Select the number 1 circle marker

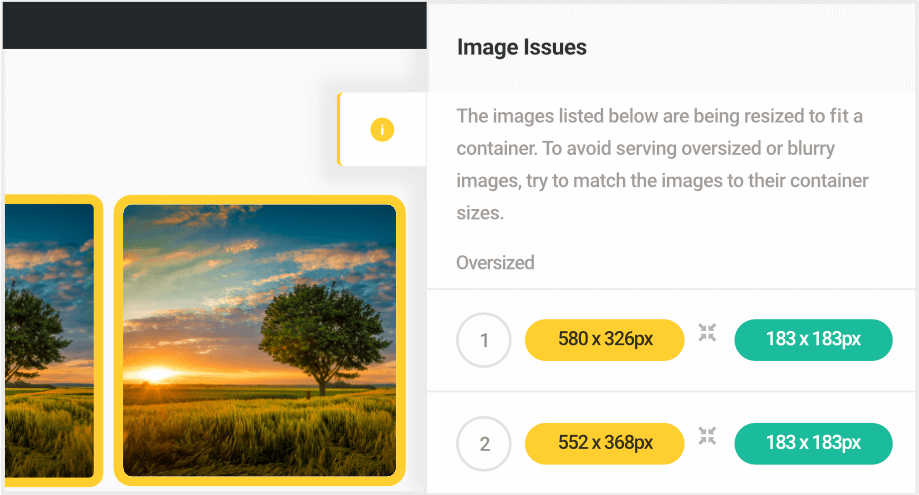[x=484, y=340]
